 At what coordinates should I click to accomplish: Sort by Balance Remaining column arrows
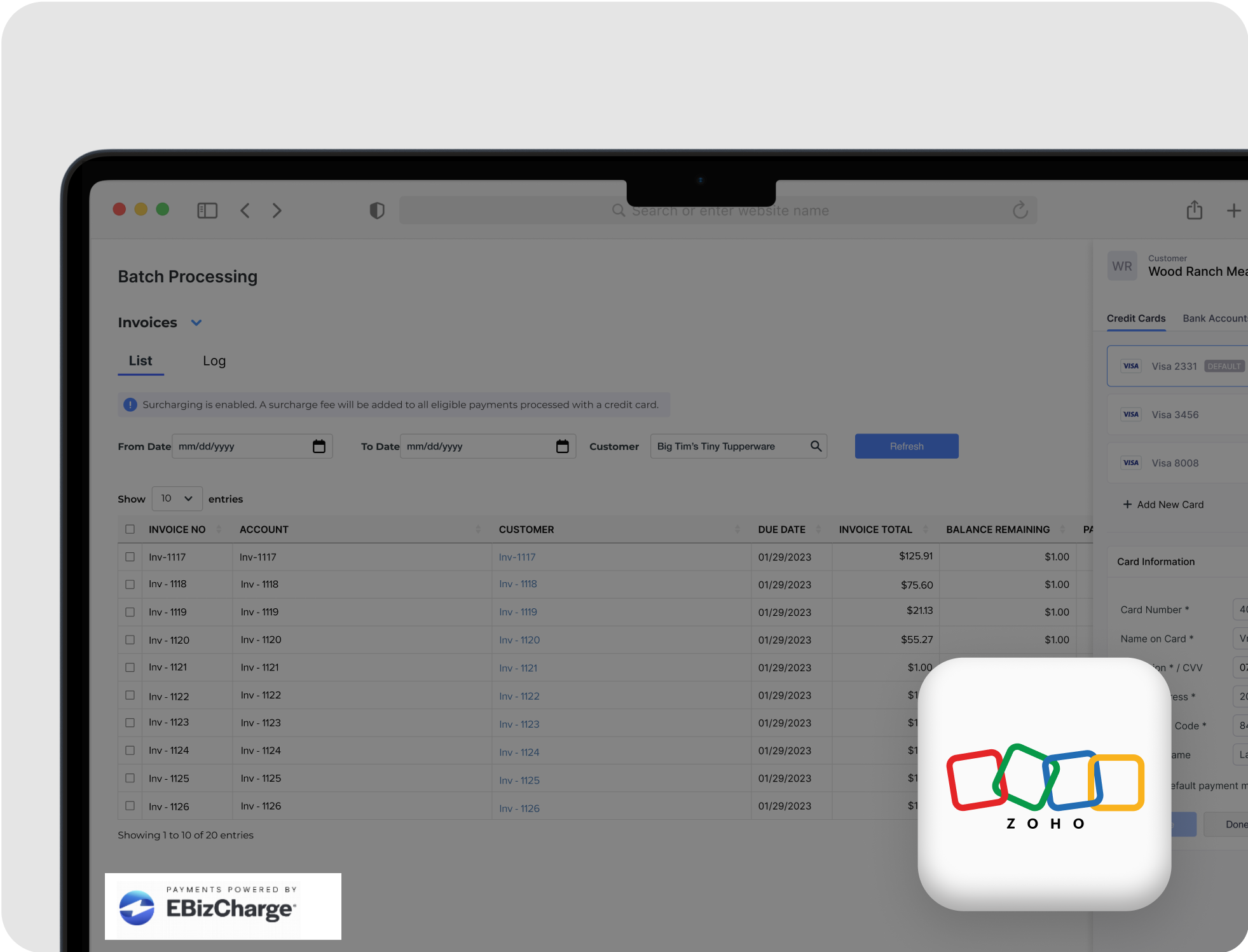point(1063,529)
